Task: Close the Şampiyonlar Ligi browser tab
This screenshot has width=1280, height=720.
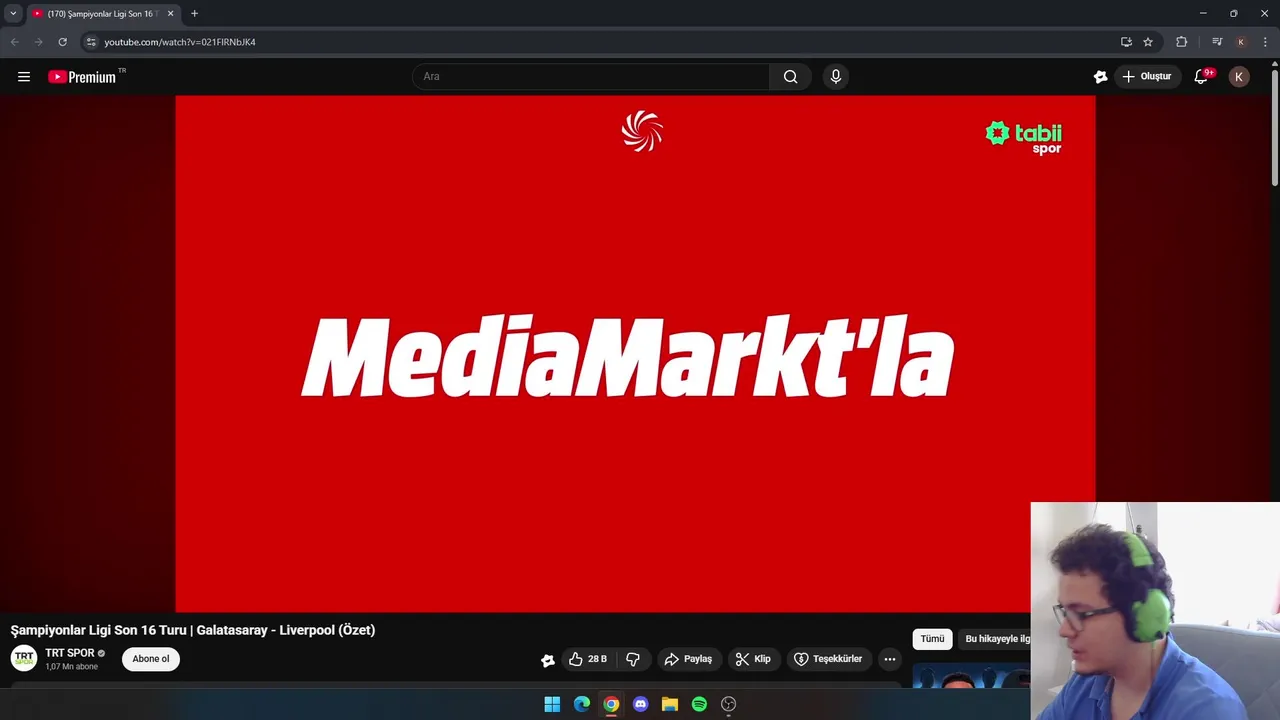Action: 170,14
